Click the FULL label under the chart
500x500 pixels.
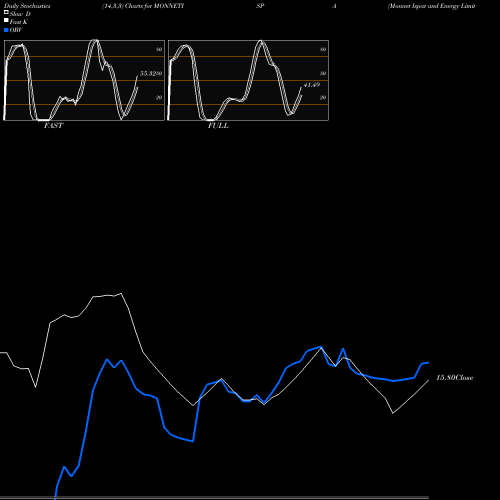pyautogui.click(x=218, y=126)
